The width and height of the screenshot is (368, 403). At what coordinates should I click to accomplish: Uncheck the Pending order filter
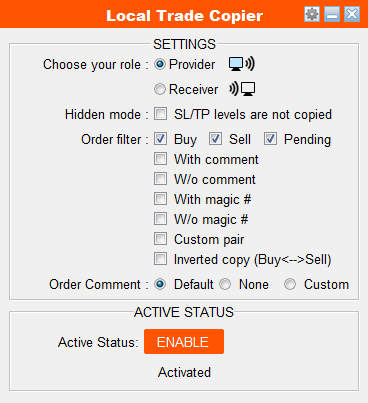click(270, 139)
